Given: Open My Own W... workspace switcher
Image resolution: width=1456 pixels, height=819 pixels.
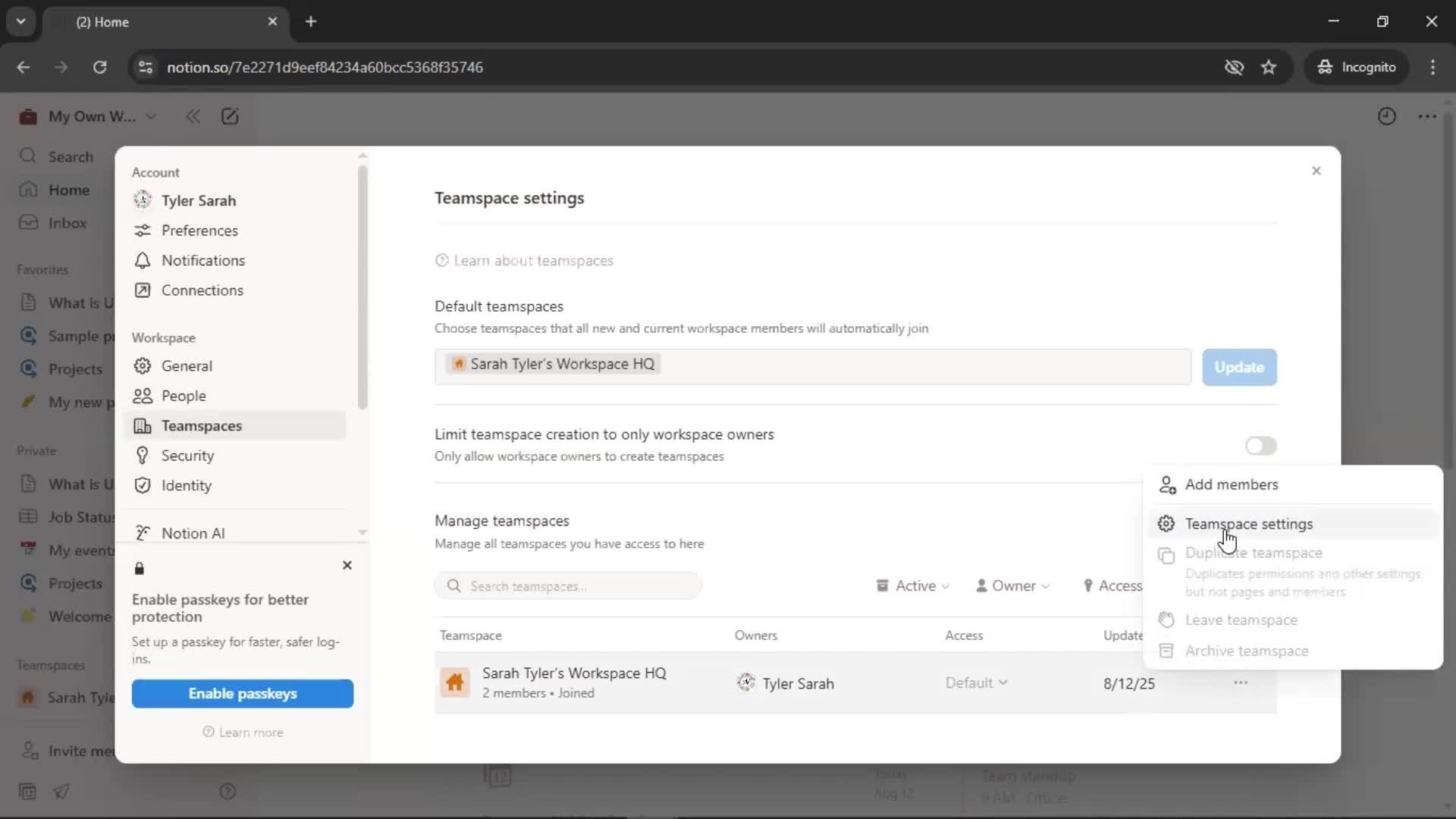Looking at the screenshot, I should point(88,116).
